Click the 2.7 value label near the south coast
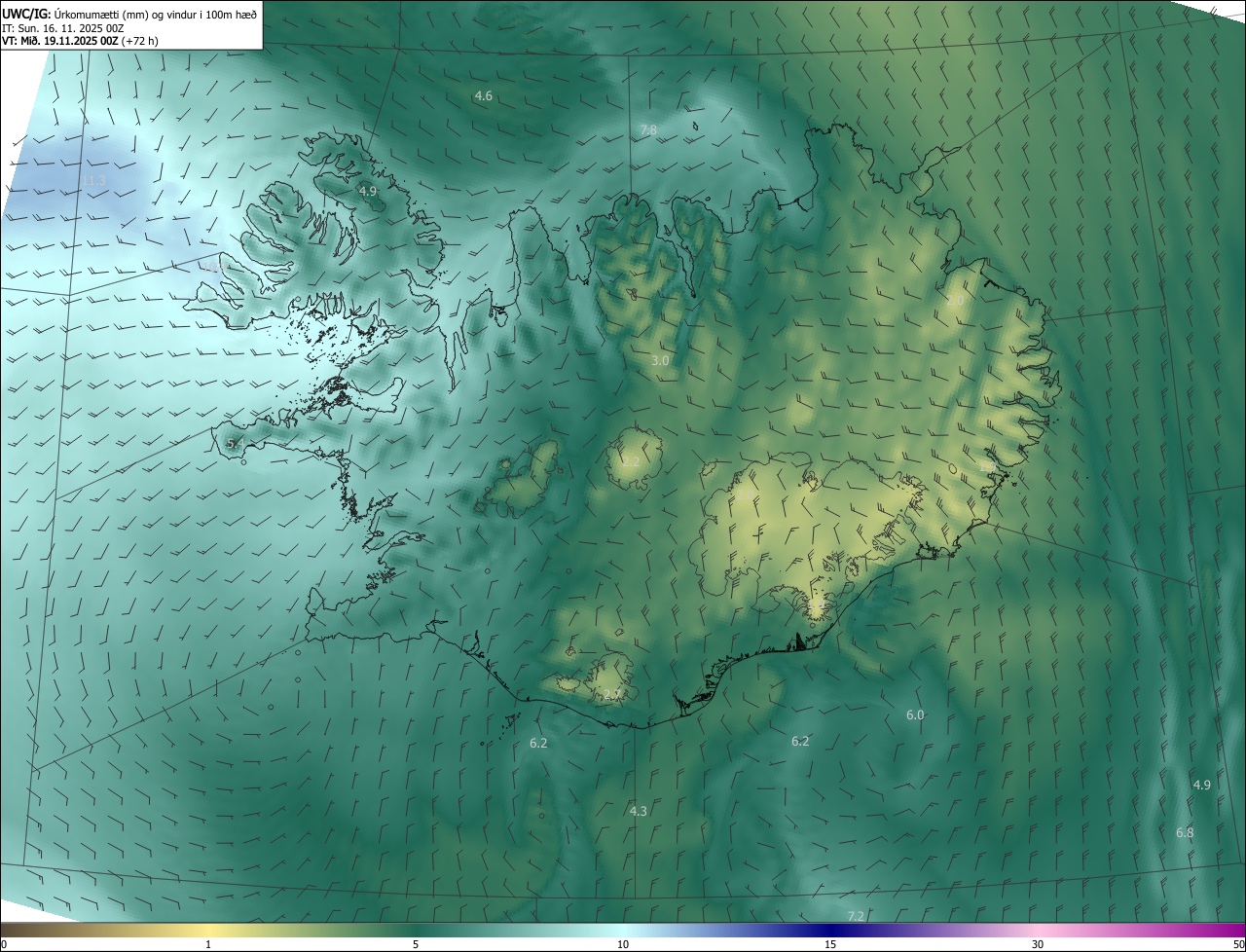 coord(611,695)
